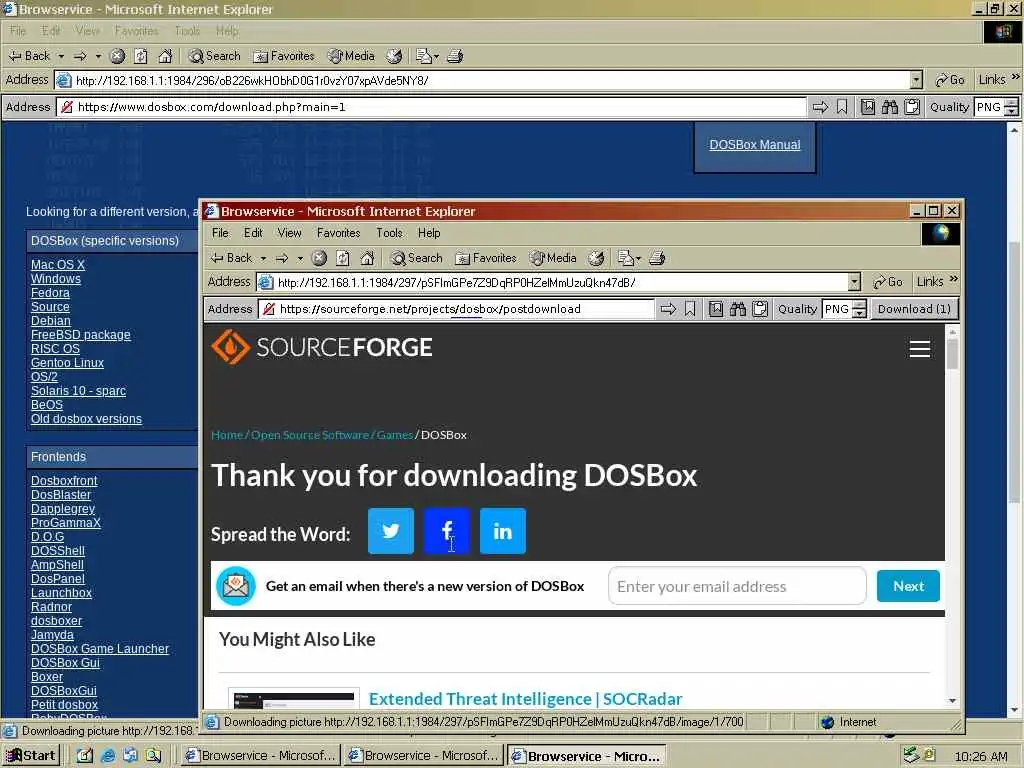Expand Back history dropdown in background window
This screenshot has width=1024, height=768.
point(61,57)
